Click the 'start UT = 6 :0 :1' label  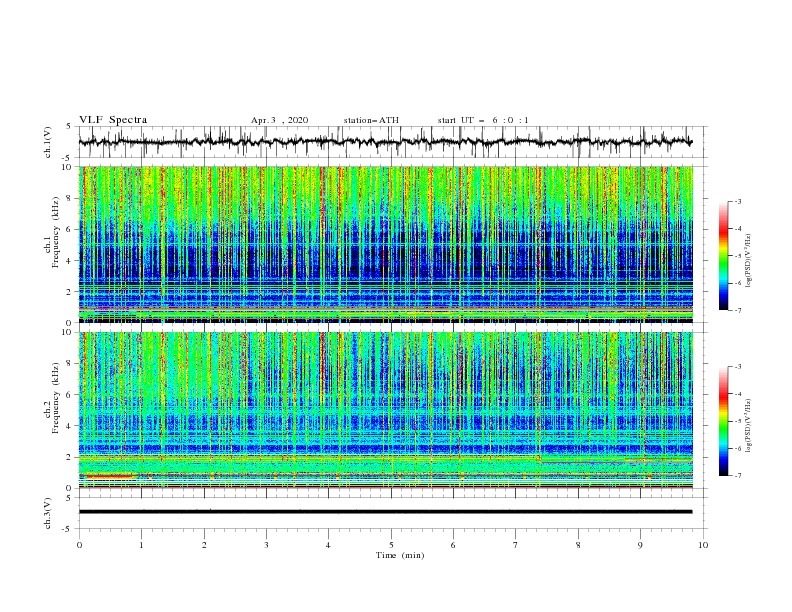point(483,120)
